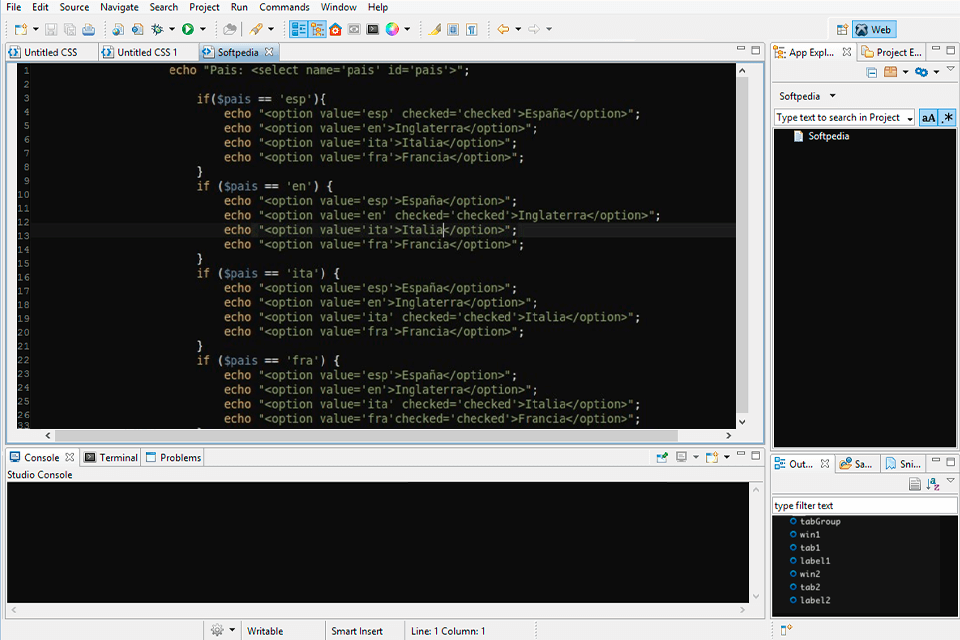960x640 pixels.
Task: Open the Commands menu
Action: 284,7
